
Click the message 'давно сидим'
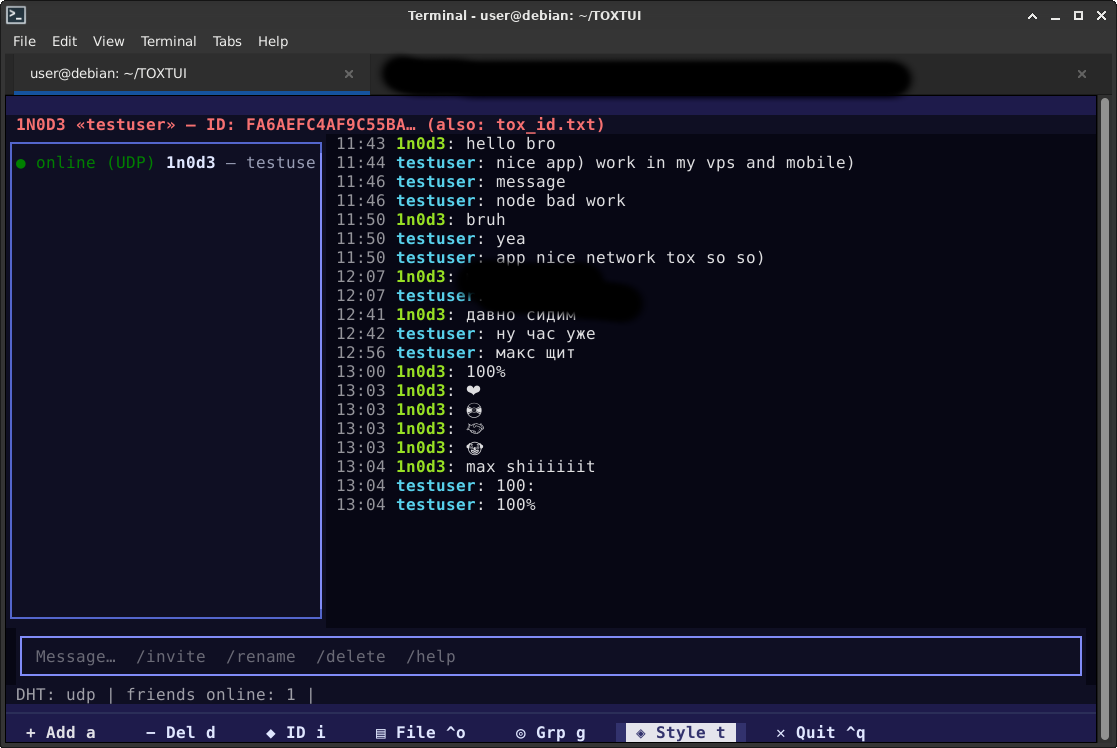click(x=521, y=315)
